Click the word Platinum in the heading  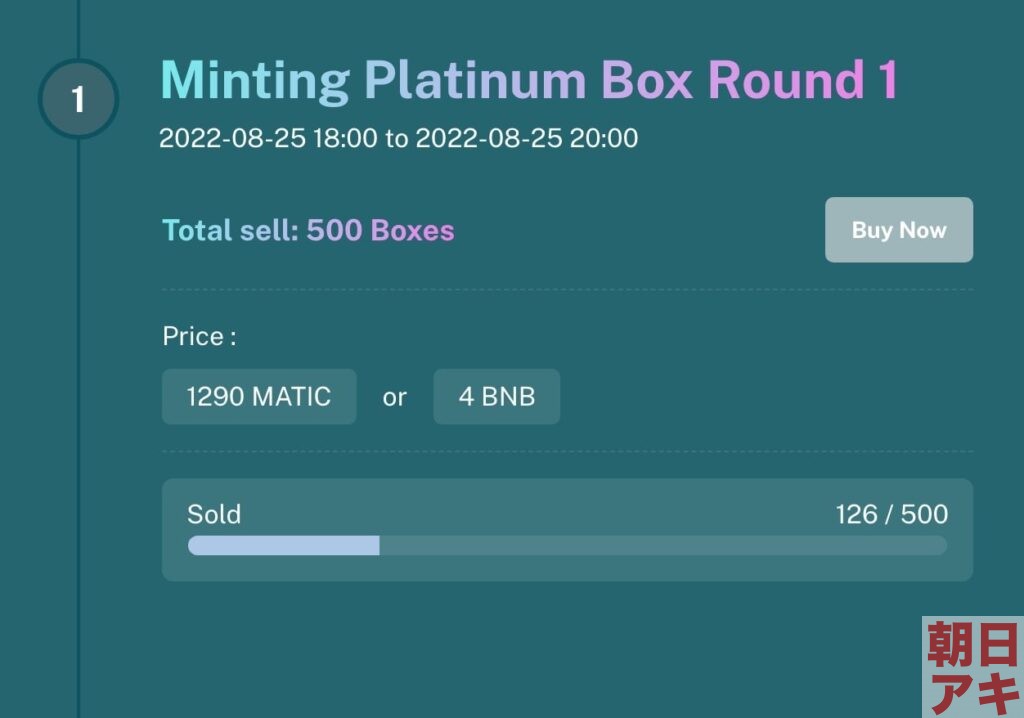[x=475, y=81]
